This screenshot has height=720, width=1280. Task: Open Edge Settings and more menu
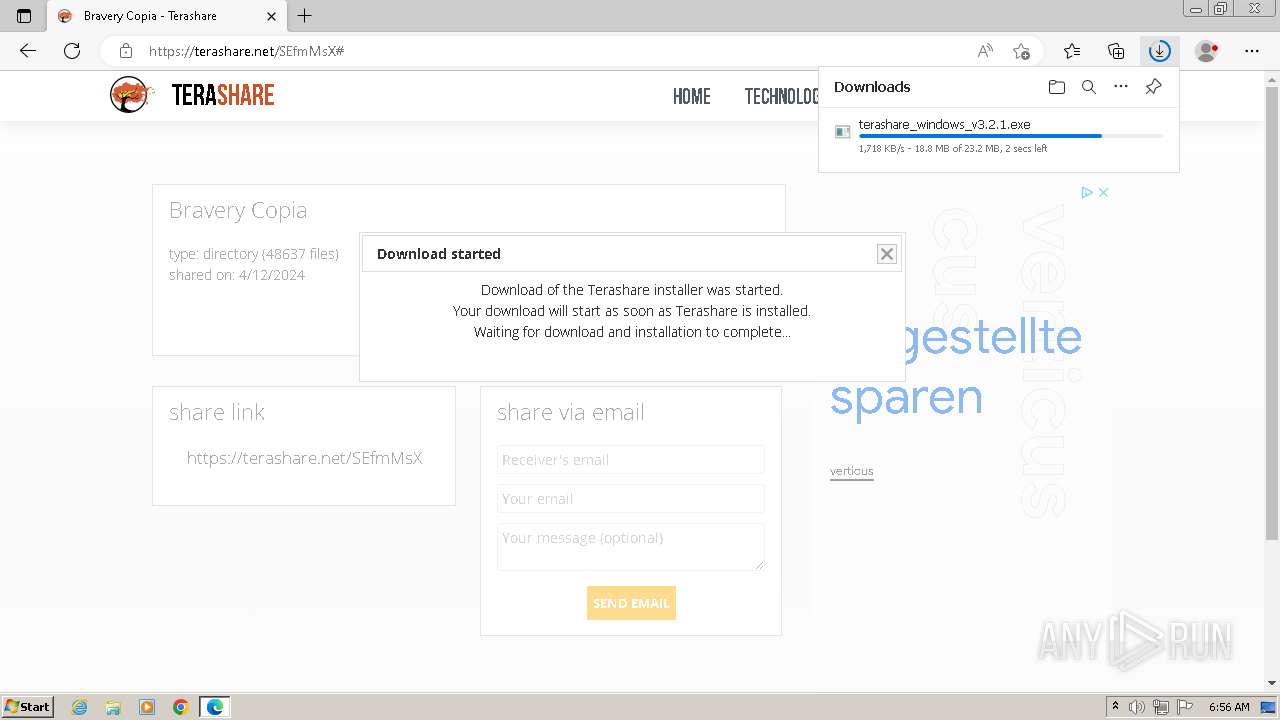[x=1252, y=51]
